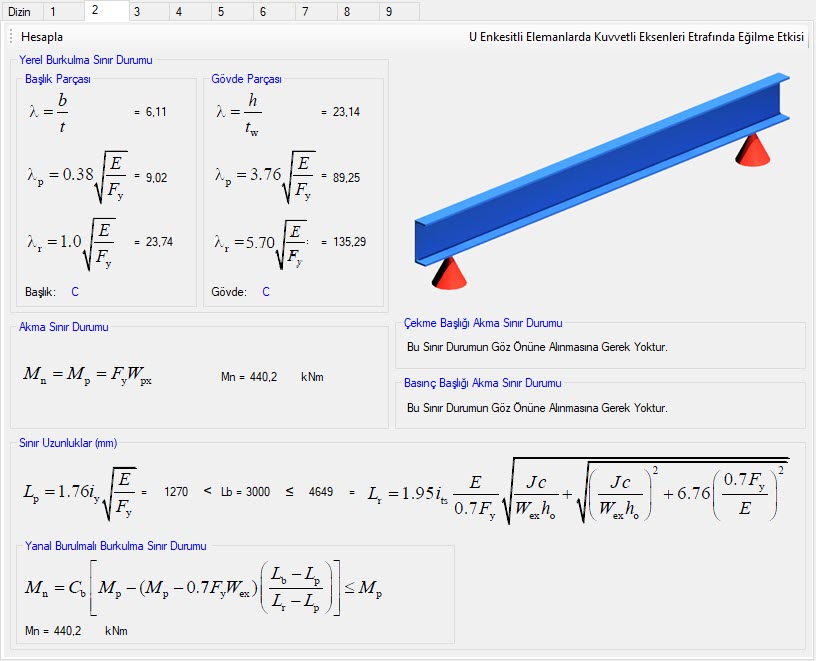The height and width of the screenshot is (661, 816).
Task: Click the Gövde classification value C
Action: (x=266, y=292)
